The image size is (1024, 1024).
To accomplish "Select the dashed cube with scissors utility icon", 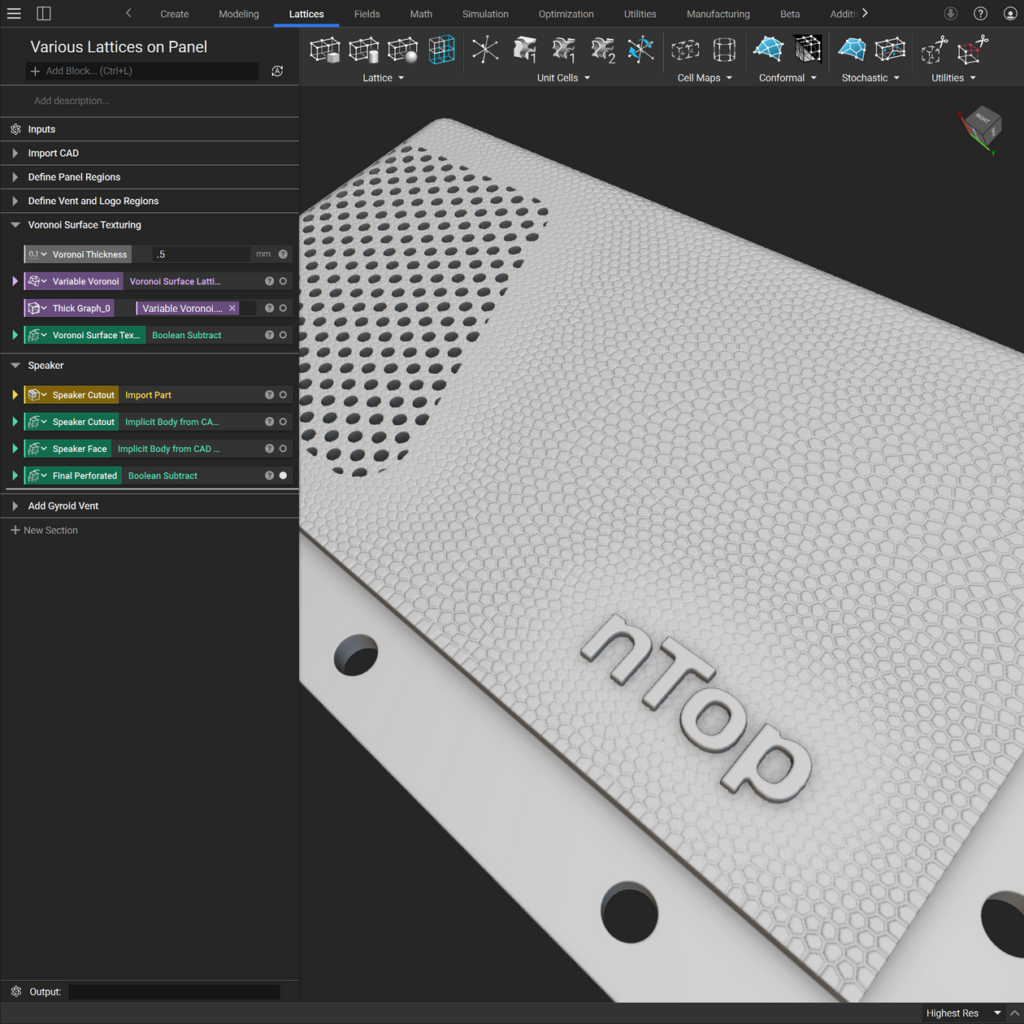I will (x=935, y=50).
